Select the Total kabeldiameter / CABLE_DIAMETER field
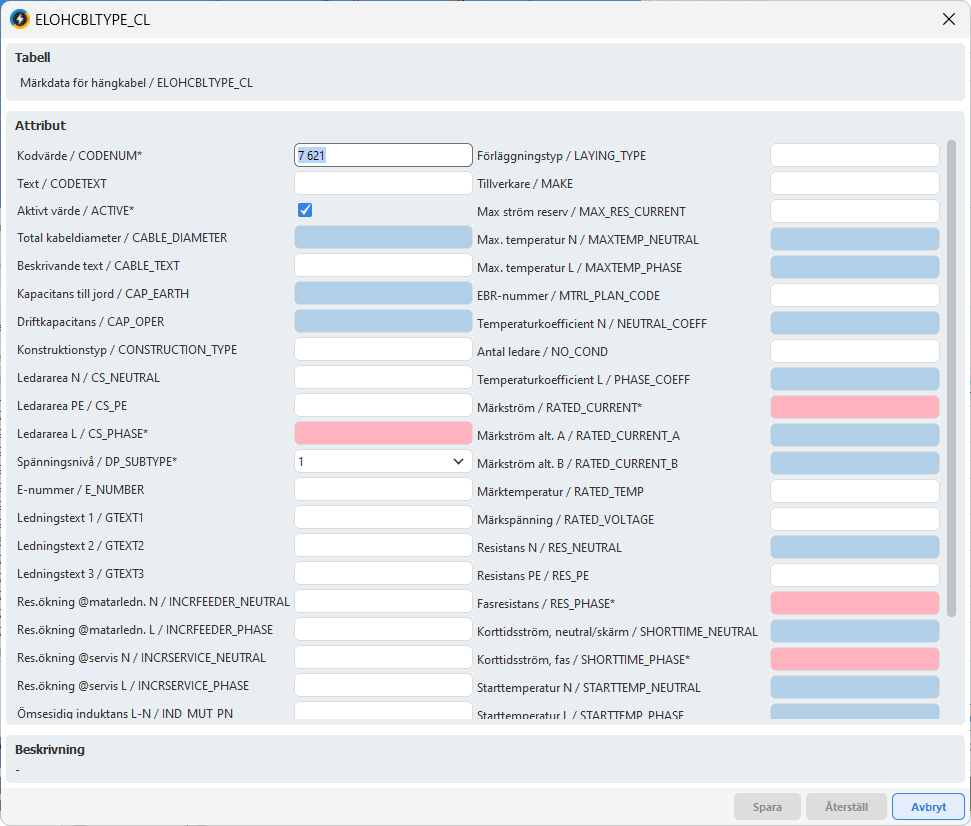Screen dimensions: 971x826 coord(383,238)
